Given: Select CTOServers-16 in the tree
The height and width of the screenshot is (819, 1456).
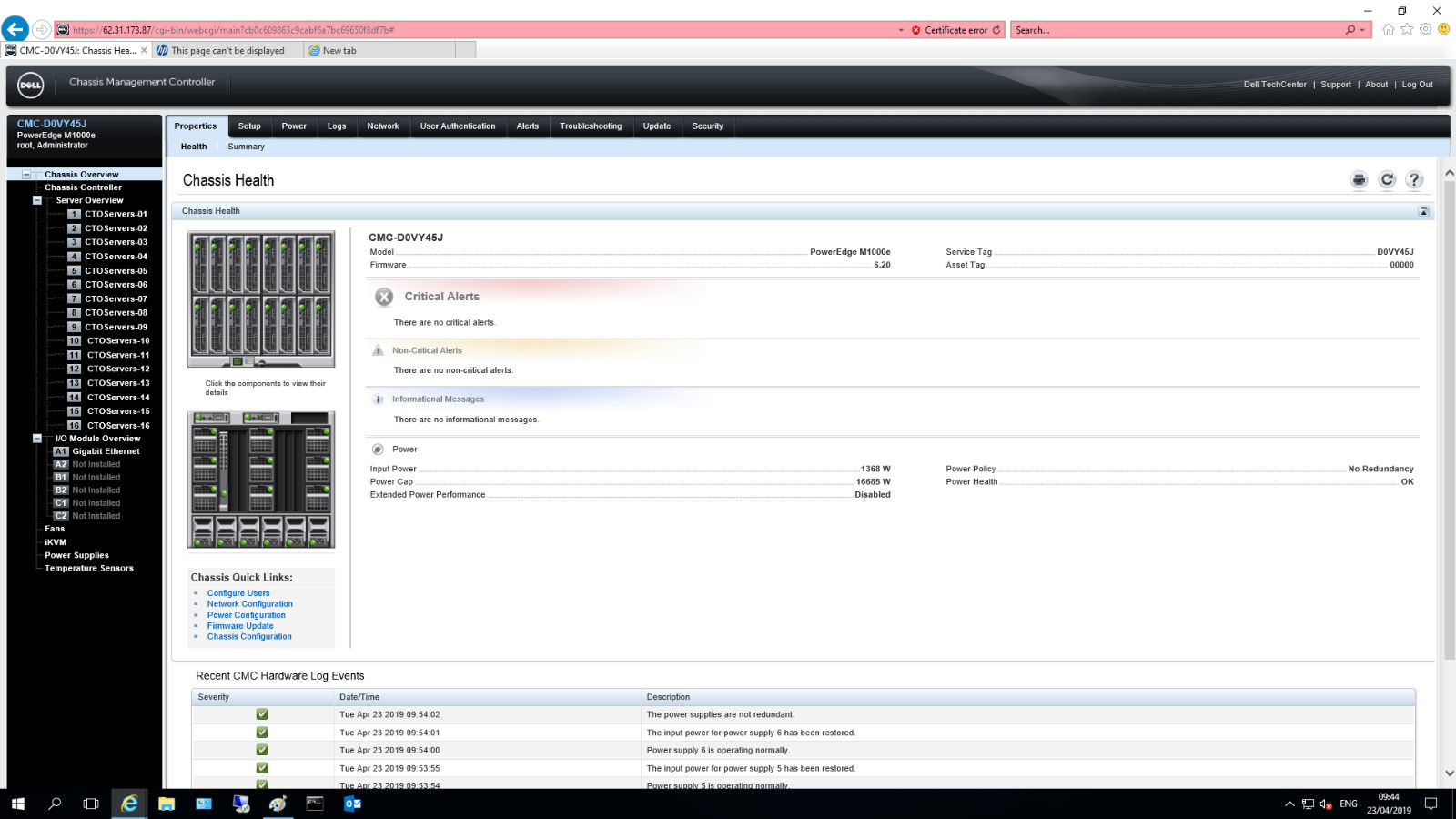Looking at the screenshot, I should click(118, 426).
